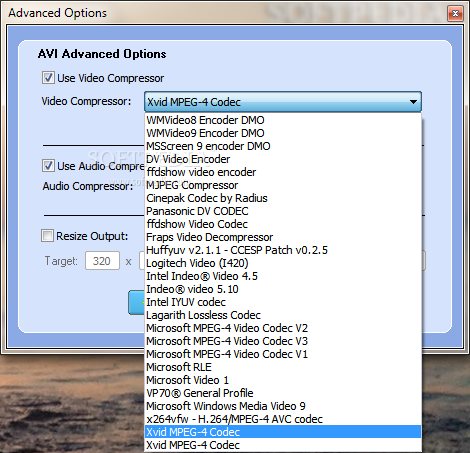The image size is (470, 453).
Task: Uncheck the Use Video Compressor checkbox
Action: click(x=48, y=78)
